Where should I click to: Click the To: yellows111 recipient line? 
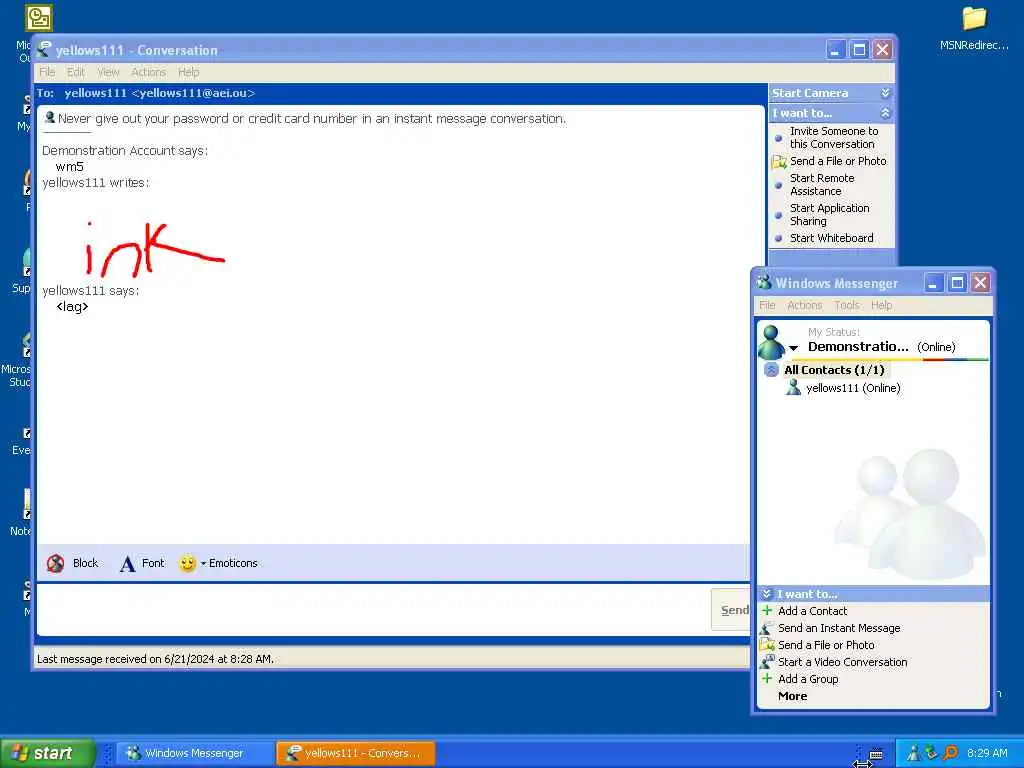click(146, 93)
